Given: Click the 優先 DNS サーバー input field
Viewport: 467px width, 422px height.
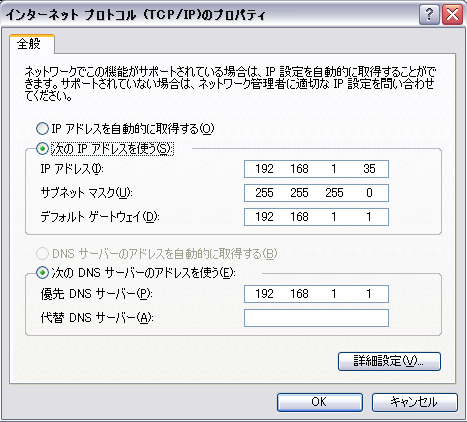Looking at the screenshot, I should coord(316,294).
